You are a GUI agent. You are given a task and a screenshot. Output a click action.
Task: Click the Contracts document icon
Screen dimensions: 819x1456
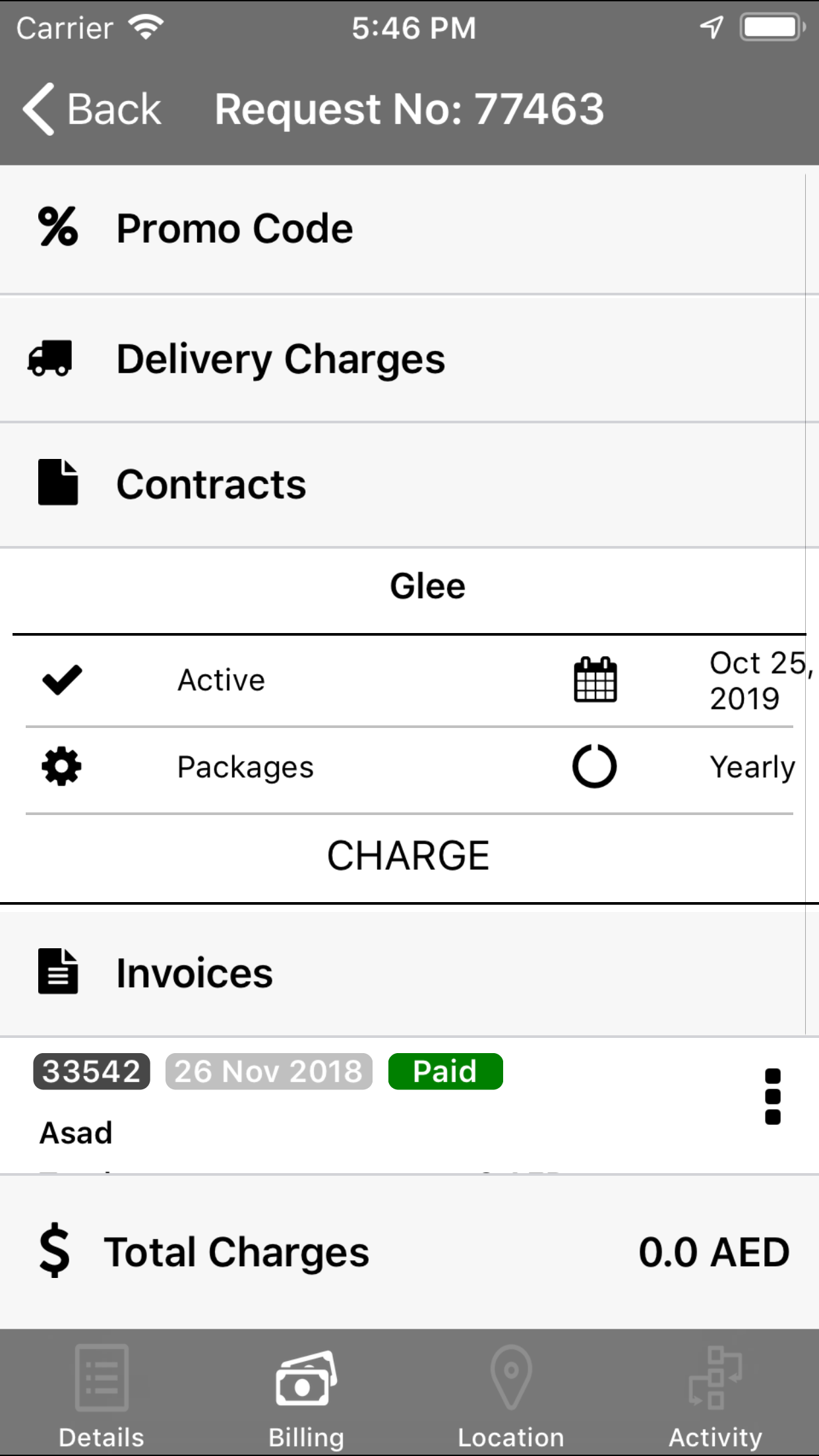click(58, 483)
